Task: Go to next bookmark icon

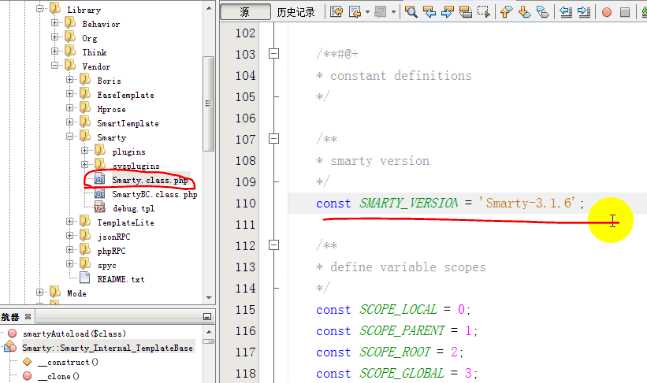Action: 524,12
